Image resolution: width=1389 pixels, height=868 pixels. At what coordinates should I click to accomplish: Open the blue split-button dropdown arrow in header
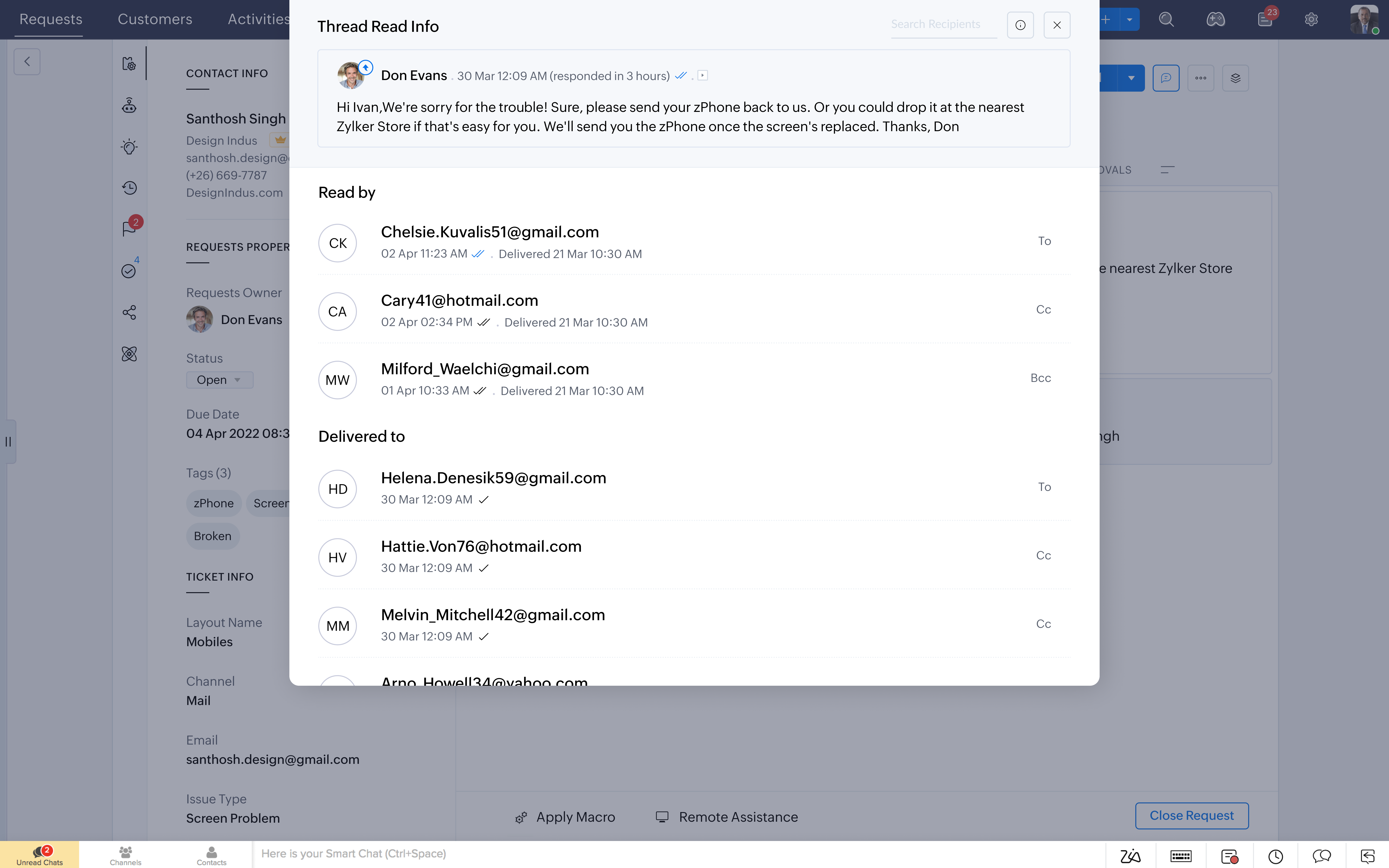click(x=1129, y=20)
